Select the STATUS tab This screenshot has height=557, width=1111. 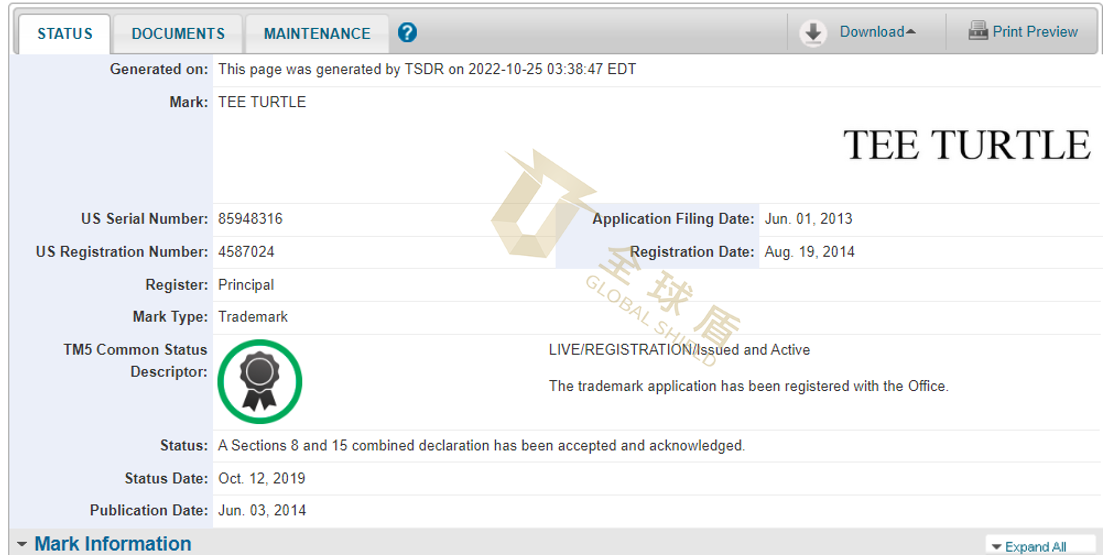coord(65,34)
